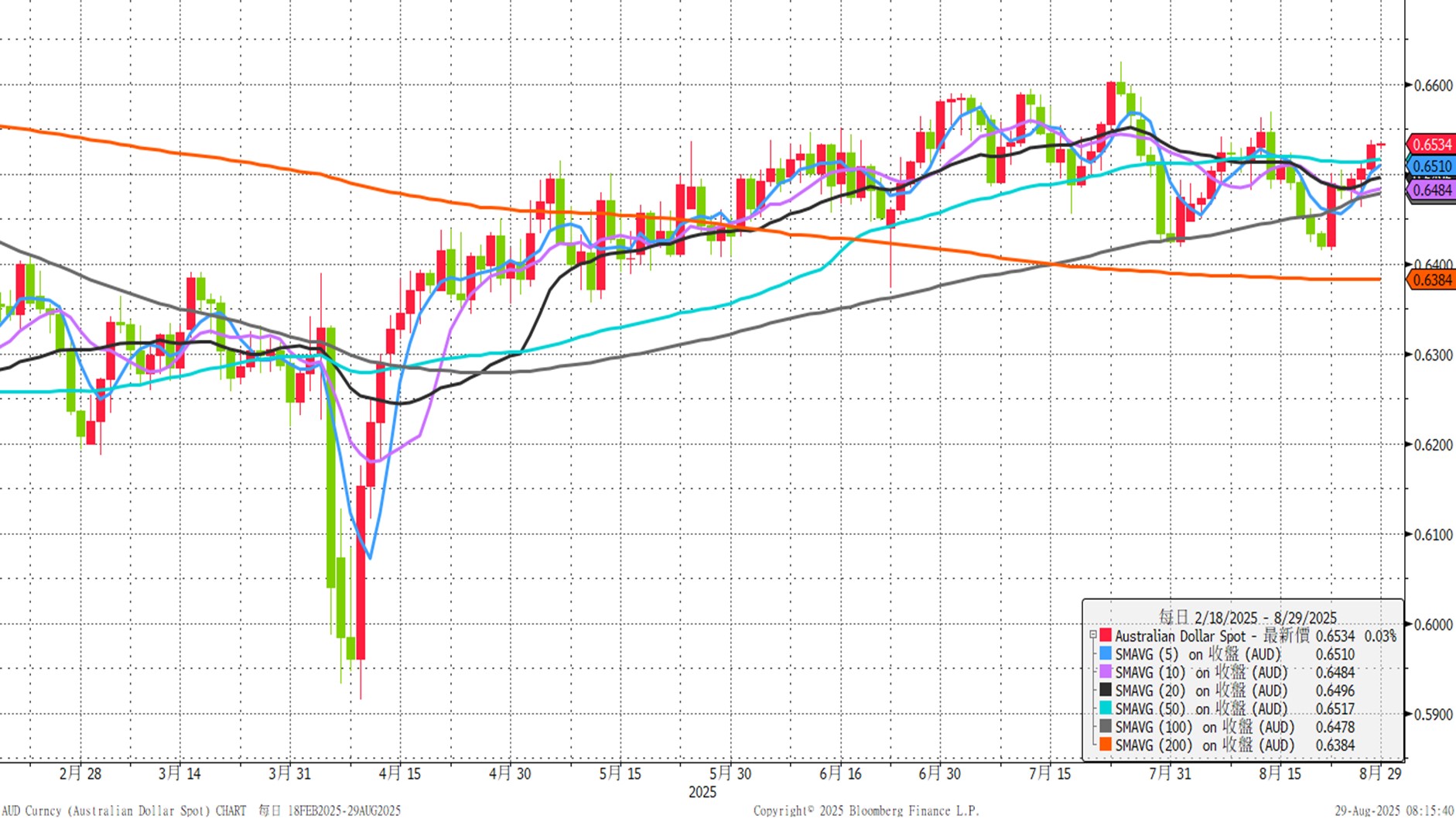Click the 0.03% change value in legend
This screenshot has height=819, width=1456.
pyautogui.click(x=1380, y=636)
